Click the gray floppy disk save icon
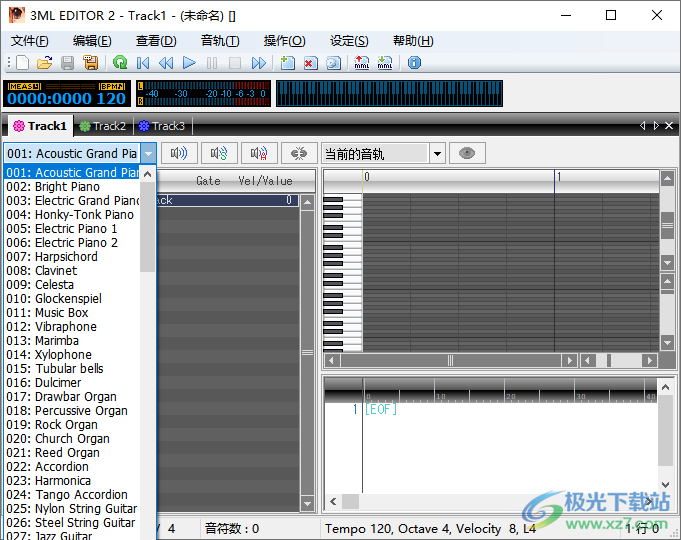The height and width of the screenshot is (540, 681). click(x=67, y=63)
